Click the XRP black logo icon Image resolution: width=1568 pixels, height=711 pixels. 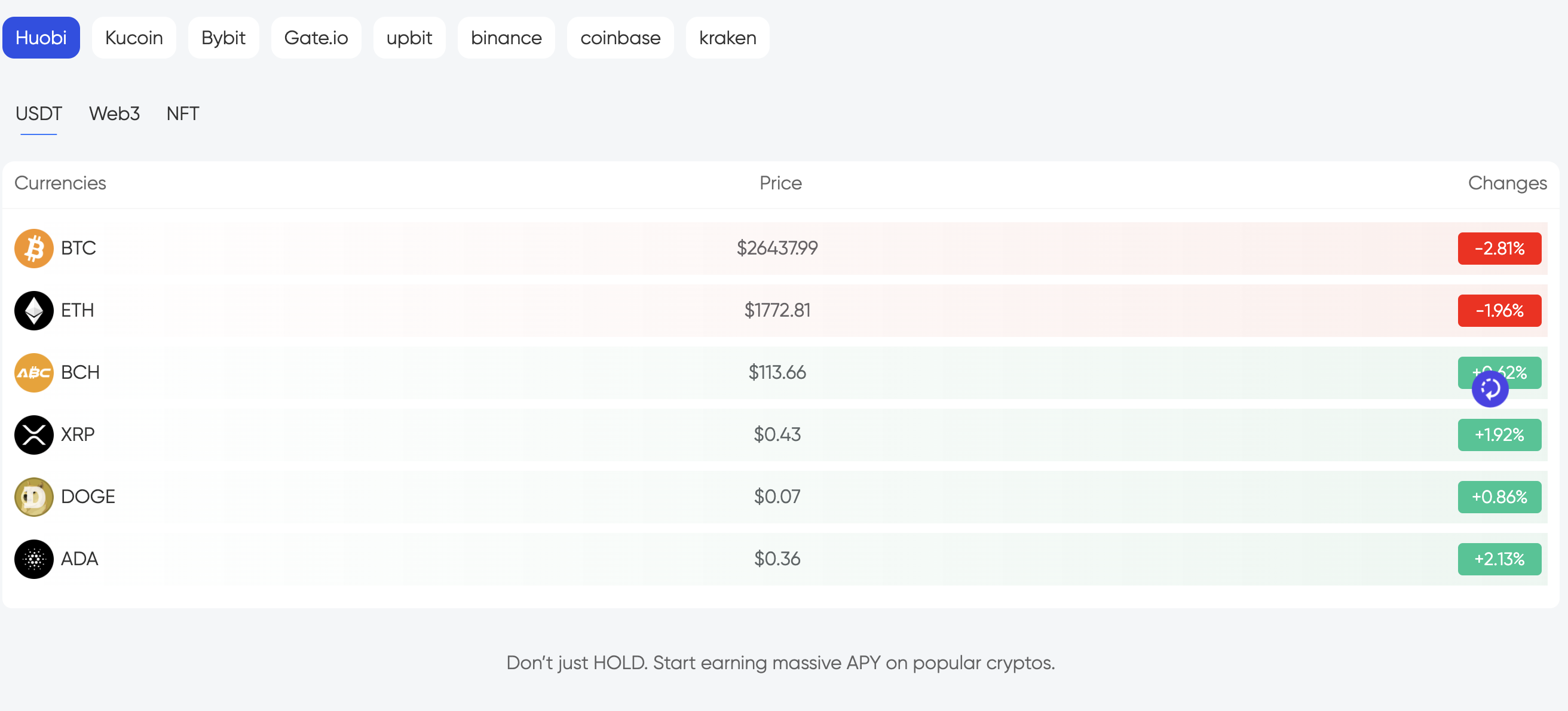click(34, 434)
